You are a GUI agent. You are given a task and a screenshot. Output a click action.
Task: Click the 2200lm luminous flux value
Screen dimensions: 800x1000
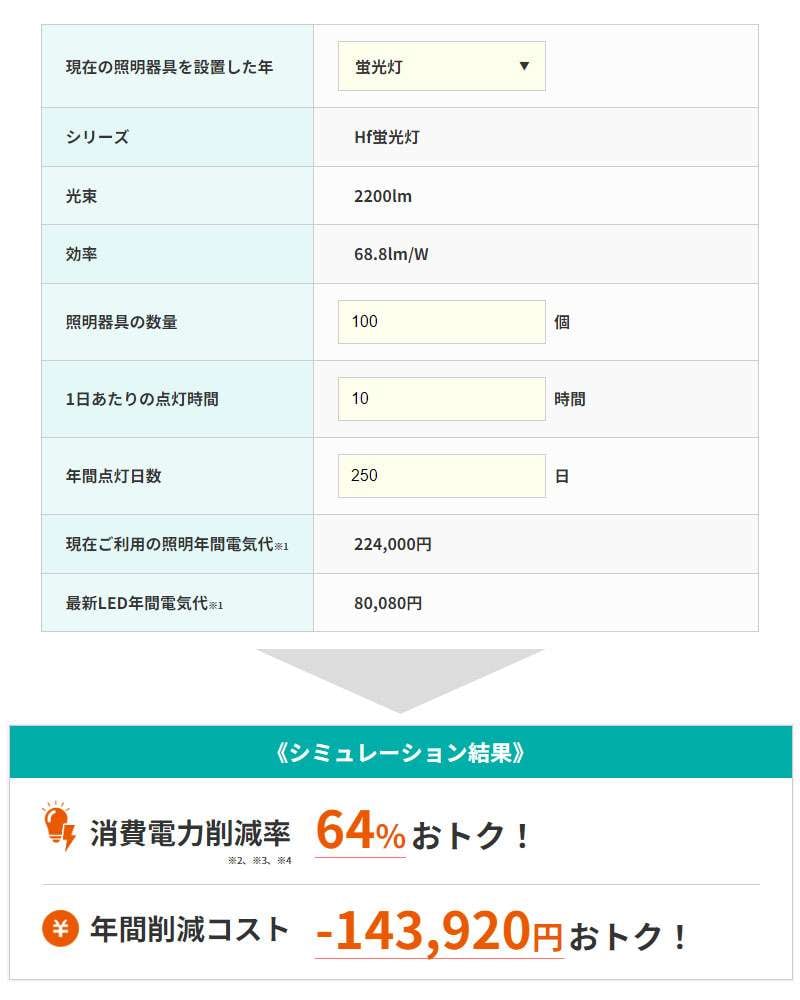point(383,196)
